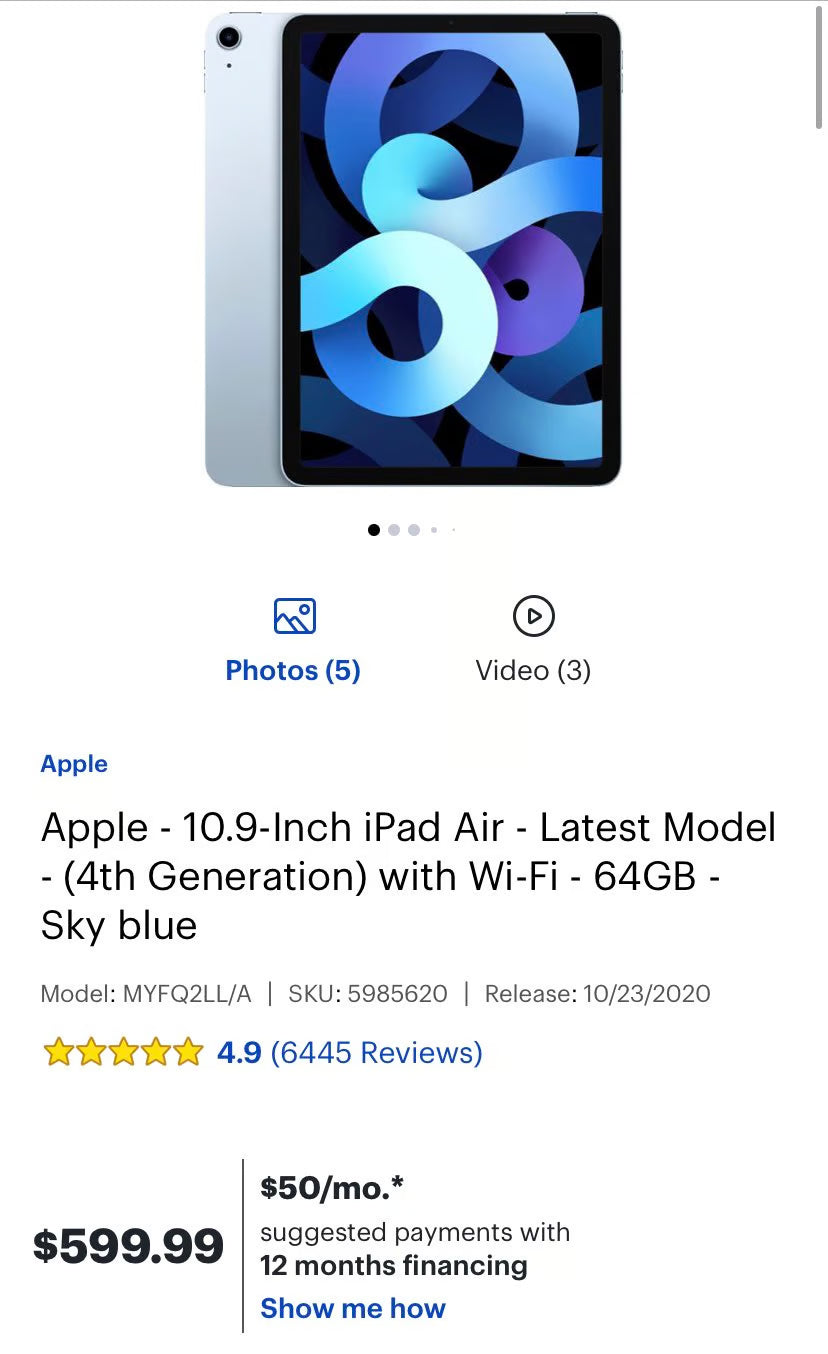Click the third rating star icon

pyautogui.click(x=122, y=1053)
